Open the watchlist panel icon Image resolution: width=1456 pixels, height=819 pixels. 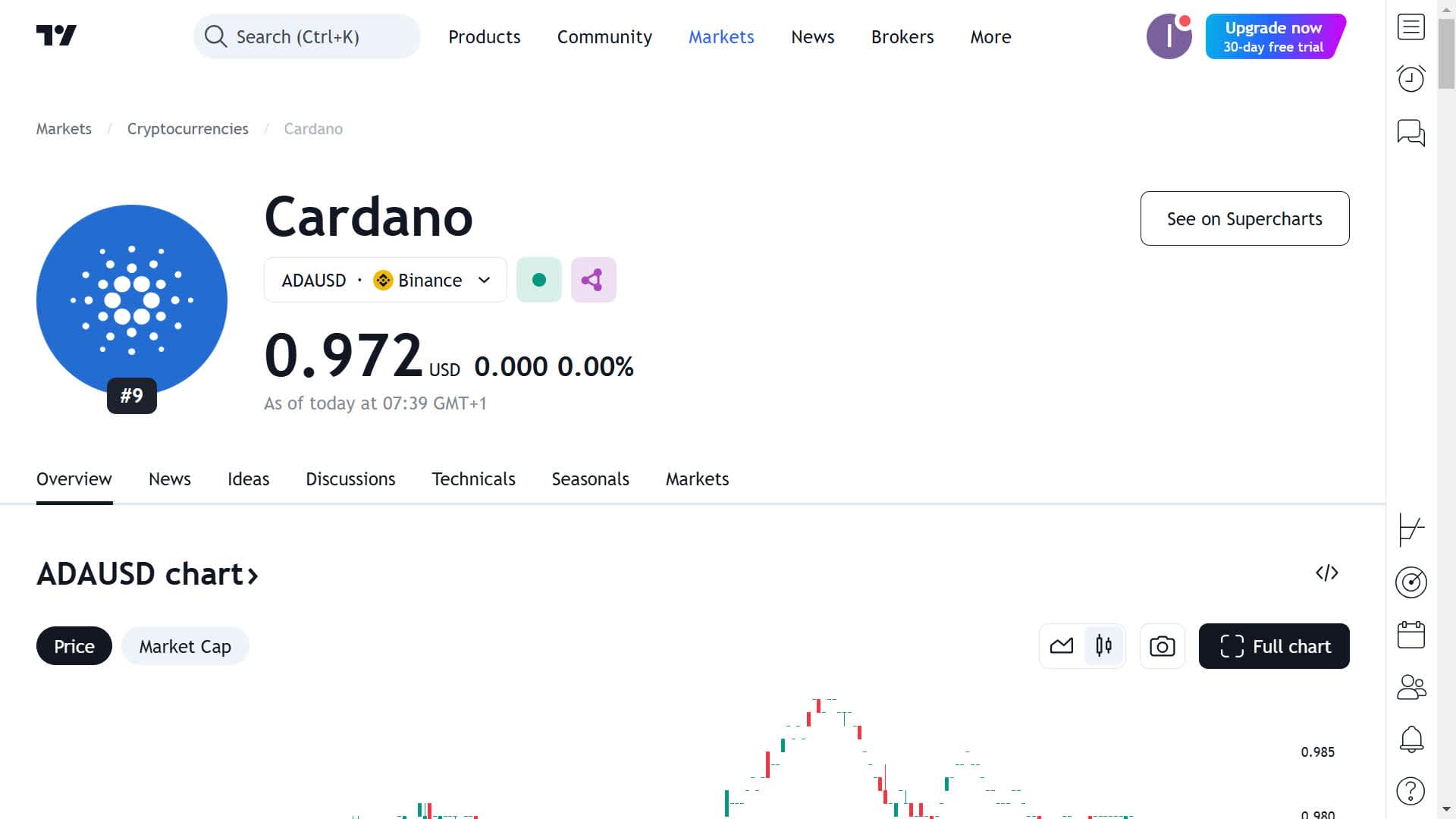pyautogui.click(x=1410, y=27)
